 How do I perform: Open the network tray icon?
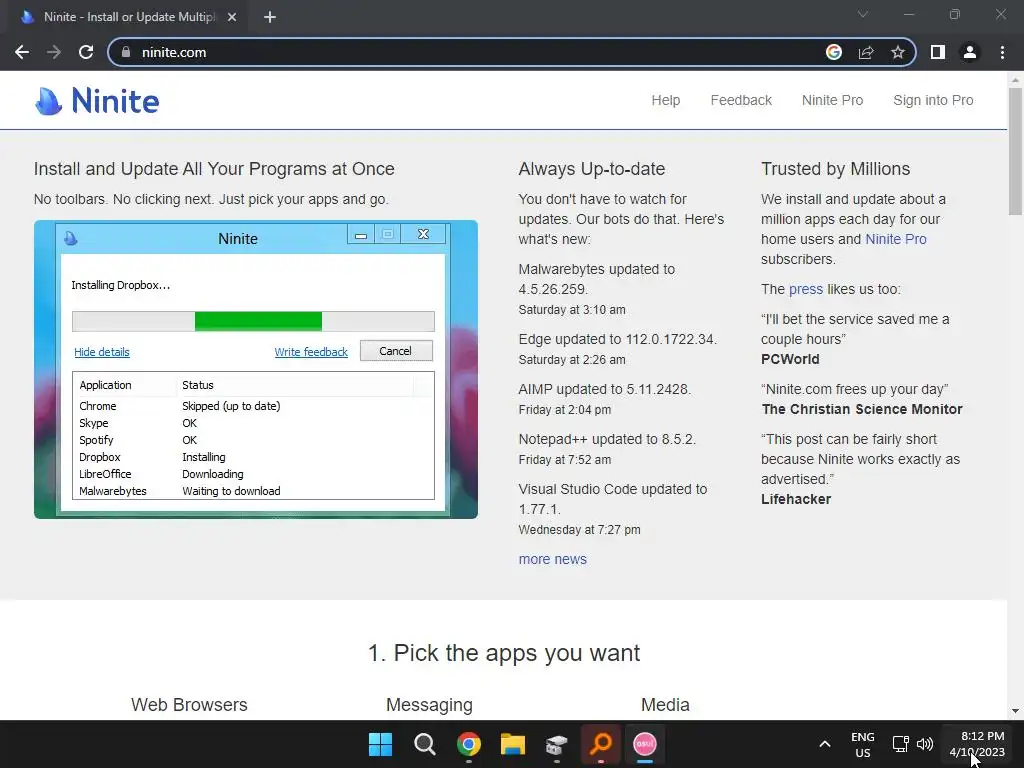click(901, 744)
